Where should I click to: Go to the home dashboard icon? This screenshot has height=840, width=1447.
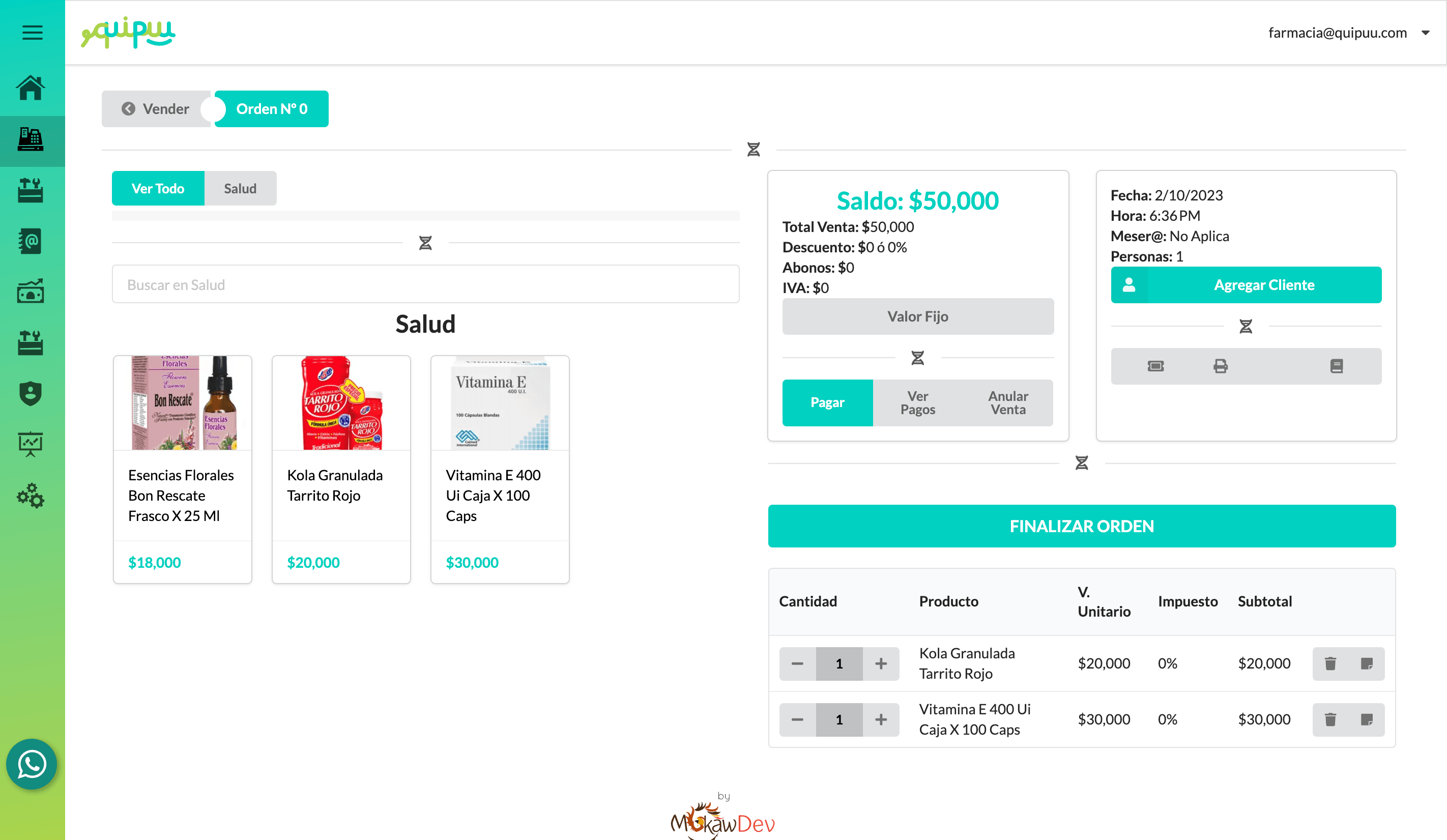tap(31, 88)
